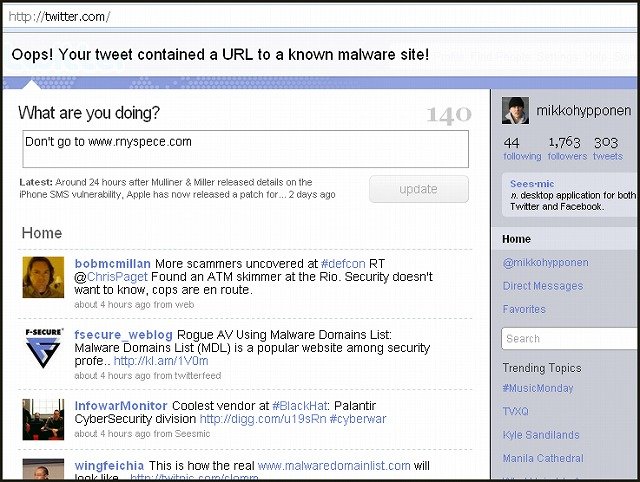Viewport: 640px width, 482px height.
Task: Select Home in the sidebar
Action: pyautogui.click(x=516, y=239)
